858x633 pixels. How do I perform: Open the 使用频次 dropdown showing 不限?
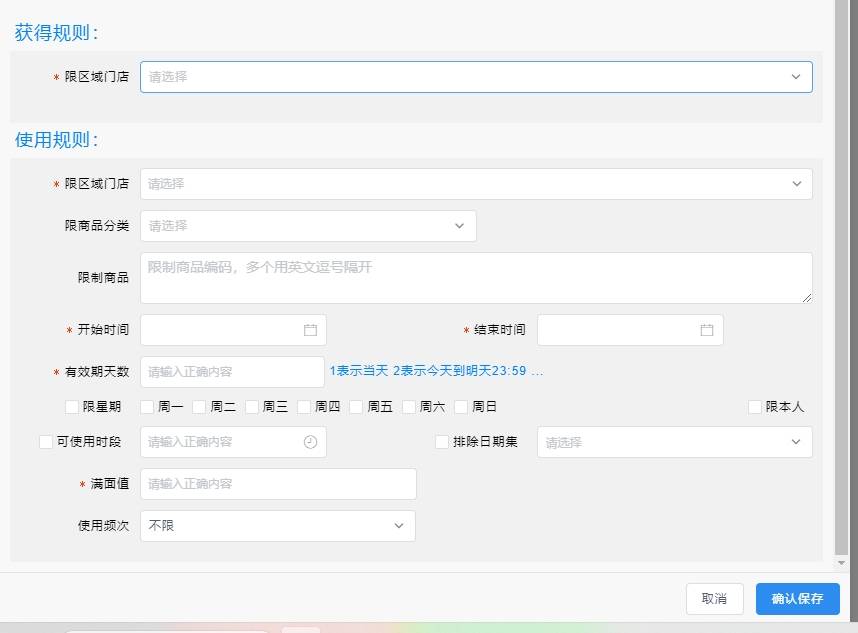click(x=278, y=526)
